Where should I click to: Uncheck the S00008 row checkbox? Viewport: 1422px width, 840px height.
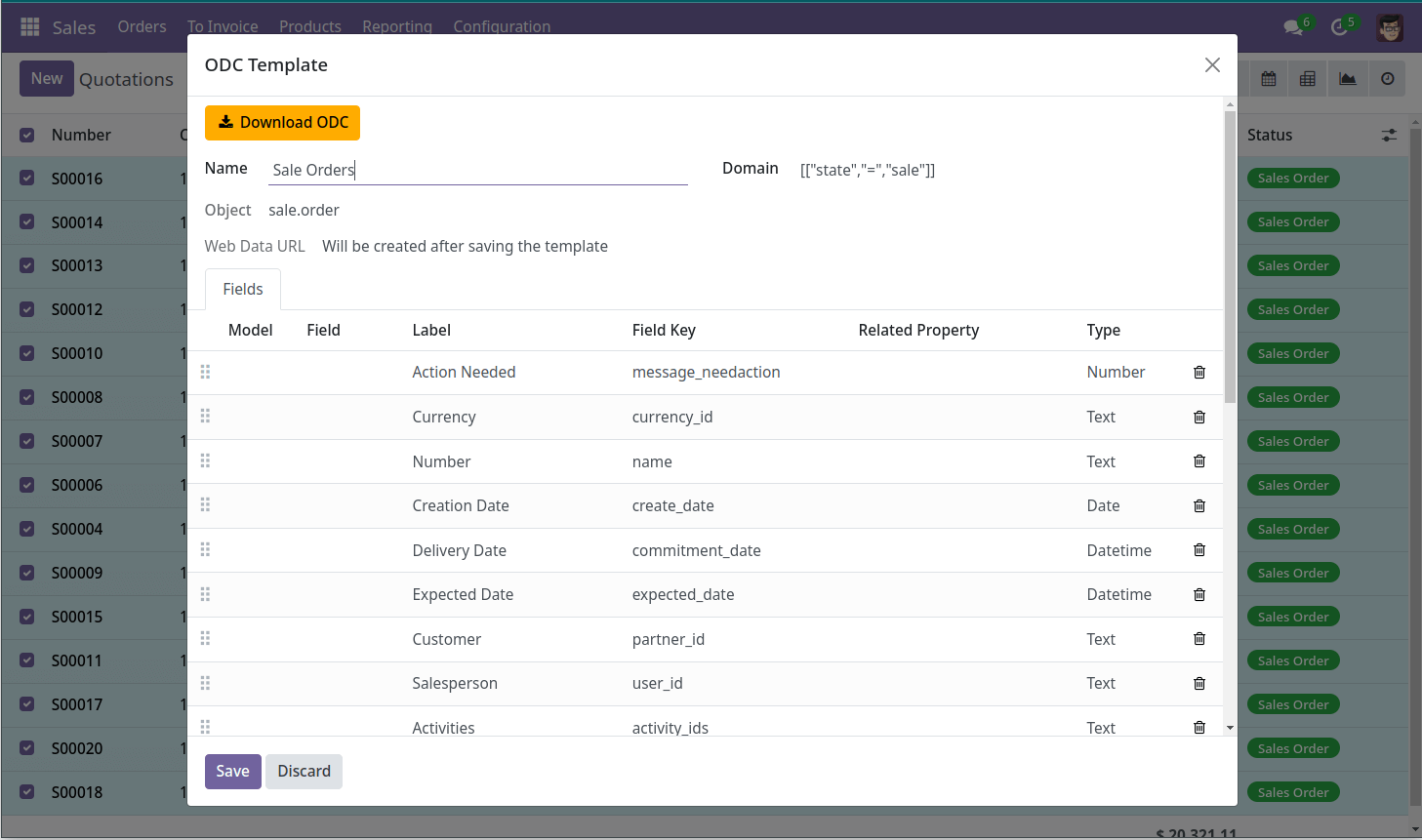[27, 397]
